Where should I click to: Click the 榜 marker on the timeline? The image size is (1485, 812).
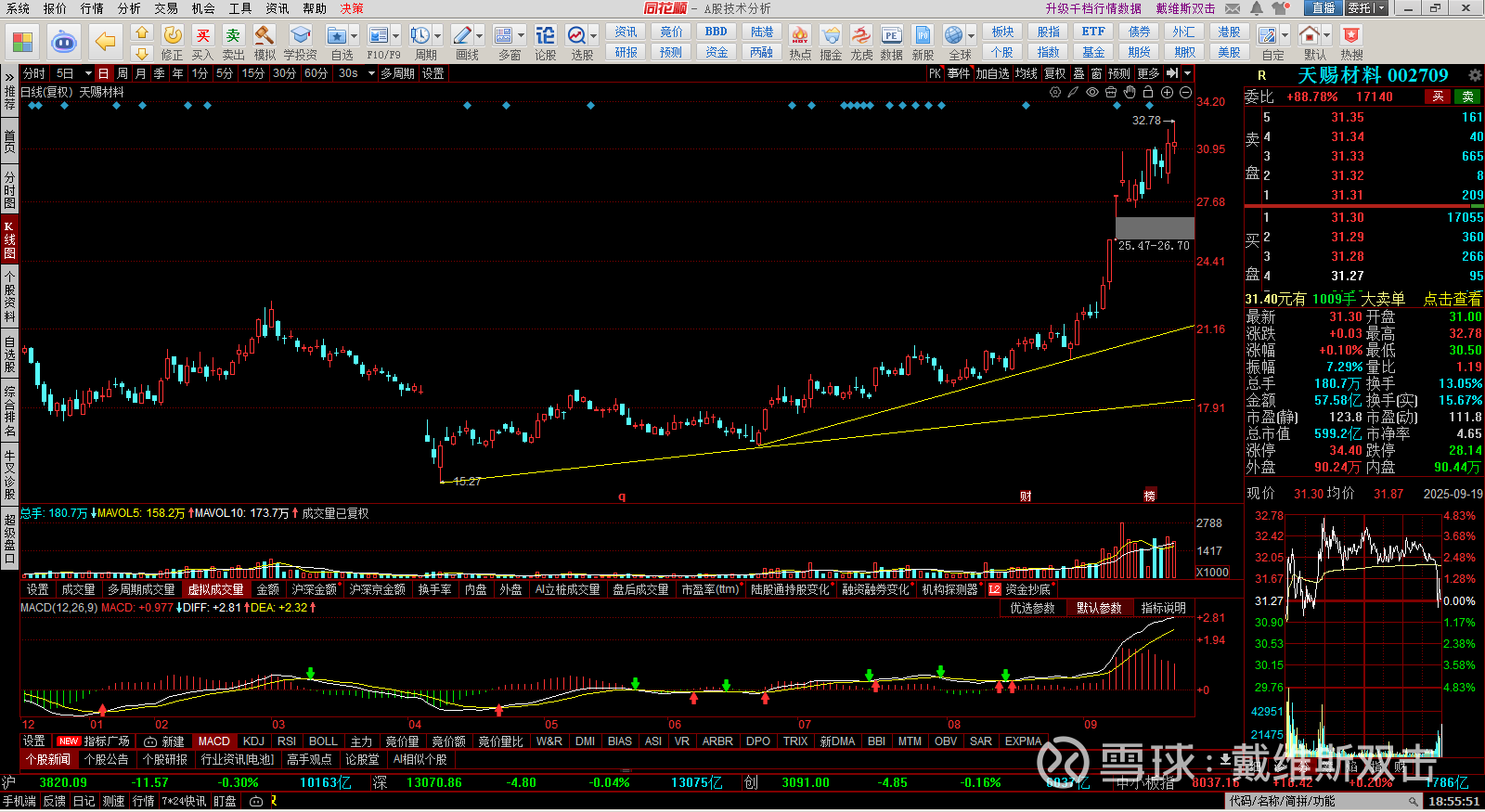(1150, 496)
